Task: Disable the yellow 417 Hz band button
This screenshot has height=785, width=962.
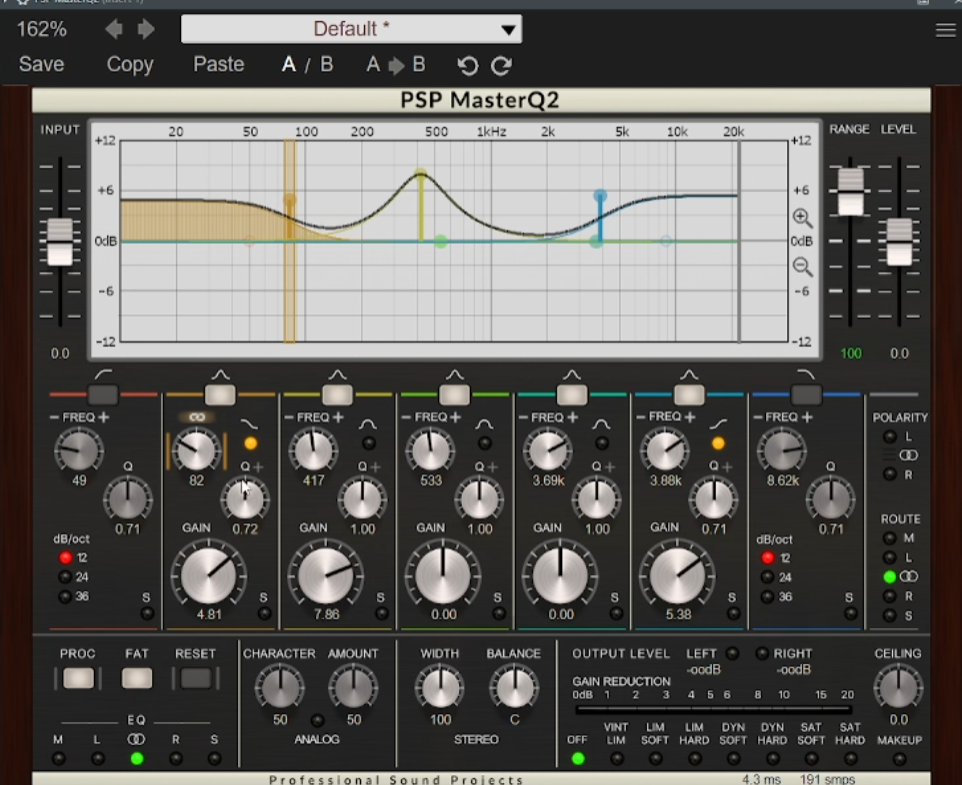Action: [337, 395]
